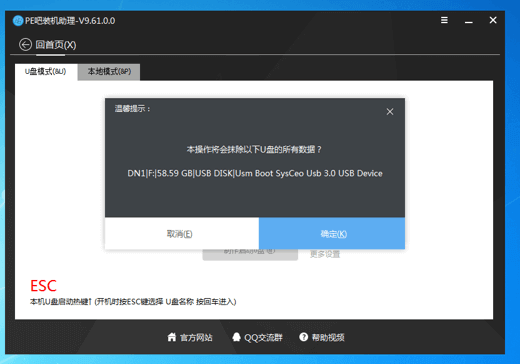Click the bell icon for QQ交流群
The width and height of the screenshot is (520, 364).
click(236, 337)
